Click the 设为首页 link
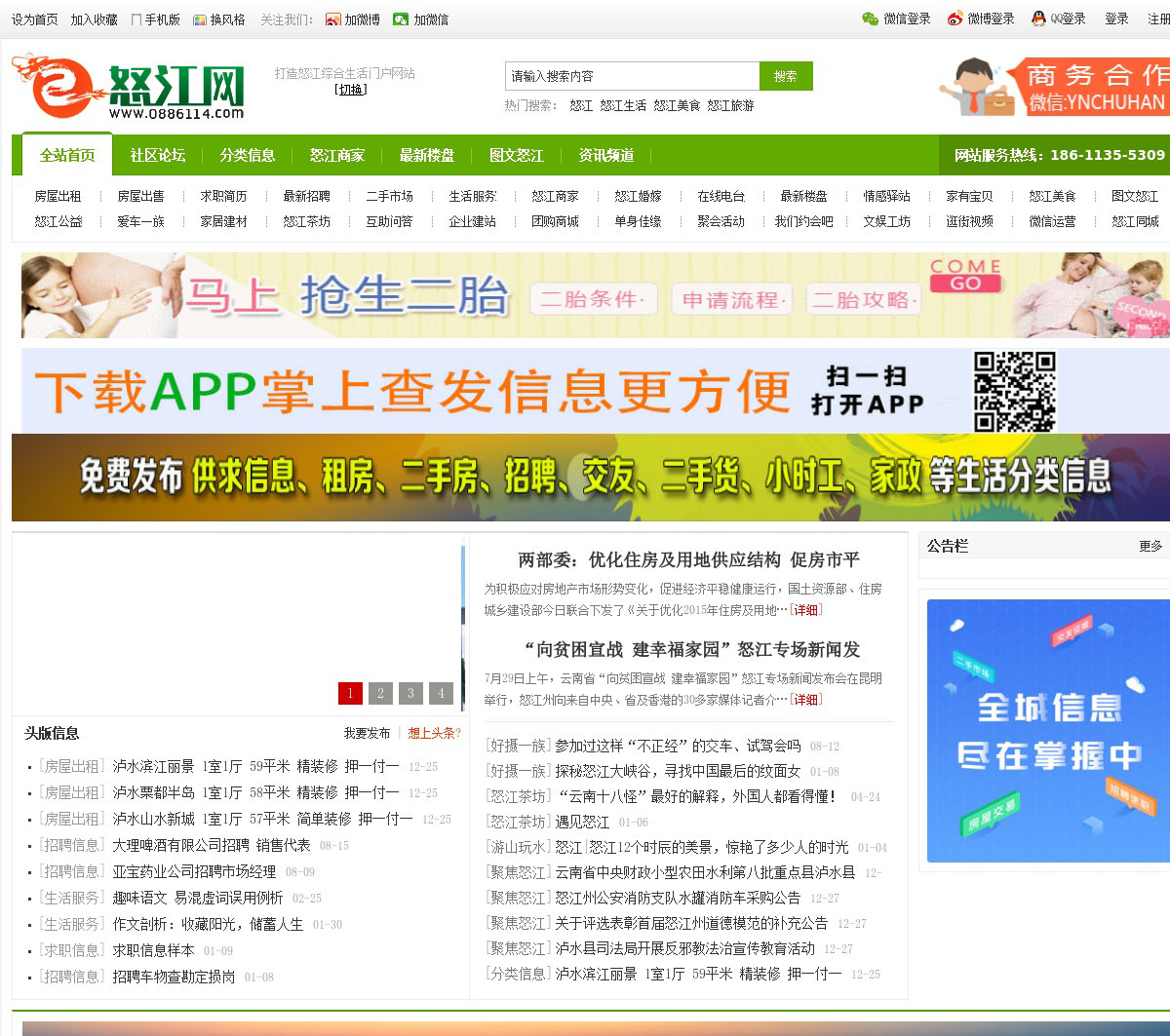The width and height of the screenshot is (1170, 1036). coord(35,19)
